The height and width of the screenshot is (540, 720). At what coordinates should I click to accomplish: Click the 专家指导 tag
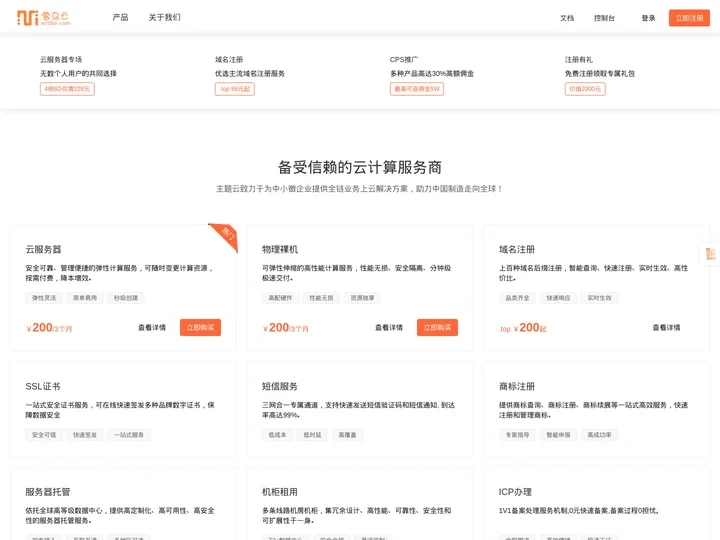tap(518, 435)
